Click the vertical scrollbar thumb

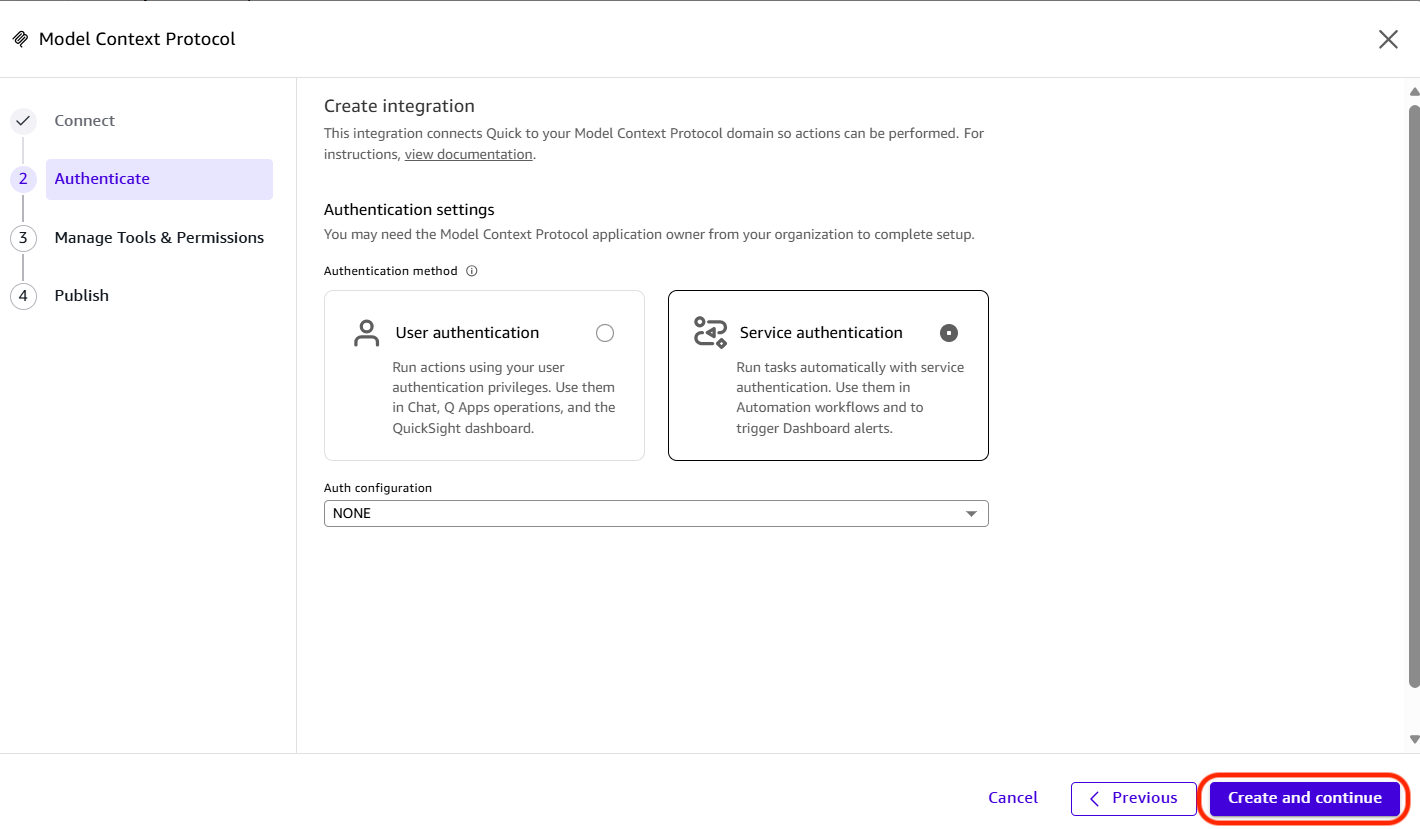(1414, 395)
